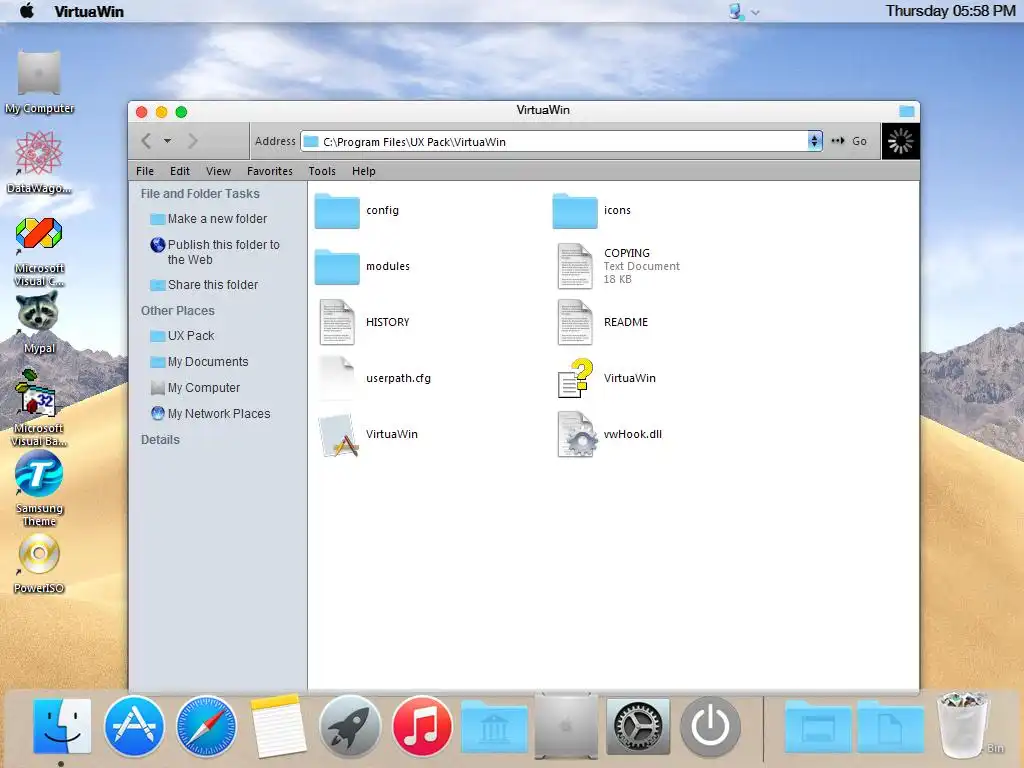Viewport: 1024px width, 768px height.
Task: Open Launchpad rocket icon in dock
Action: (x=350, y=726)
